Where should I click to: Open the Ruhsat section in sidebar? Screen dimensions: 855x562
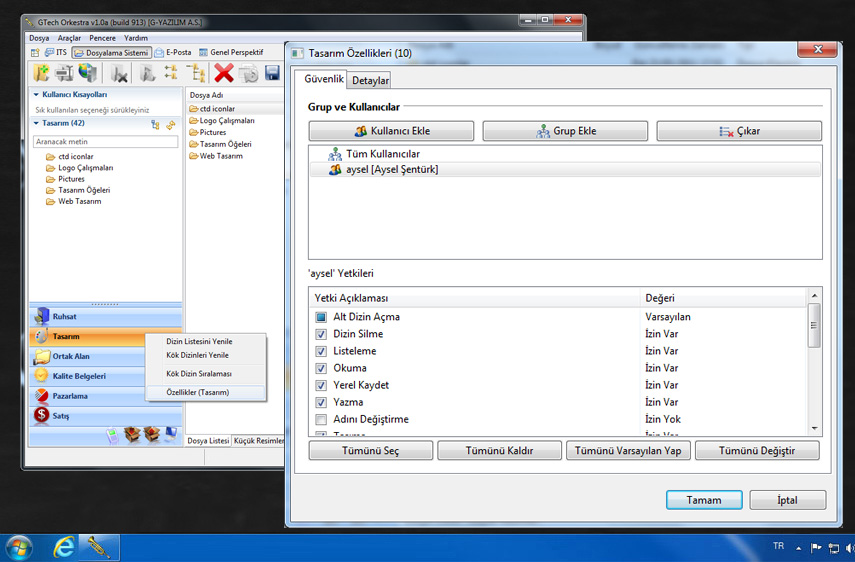[x=64, y=317]
